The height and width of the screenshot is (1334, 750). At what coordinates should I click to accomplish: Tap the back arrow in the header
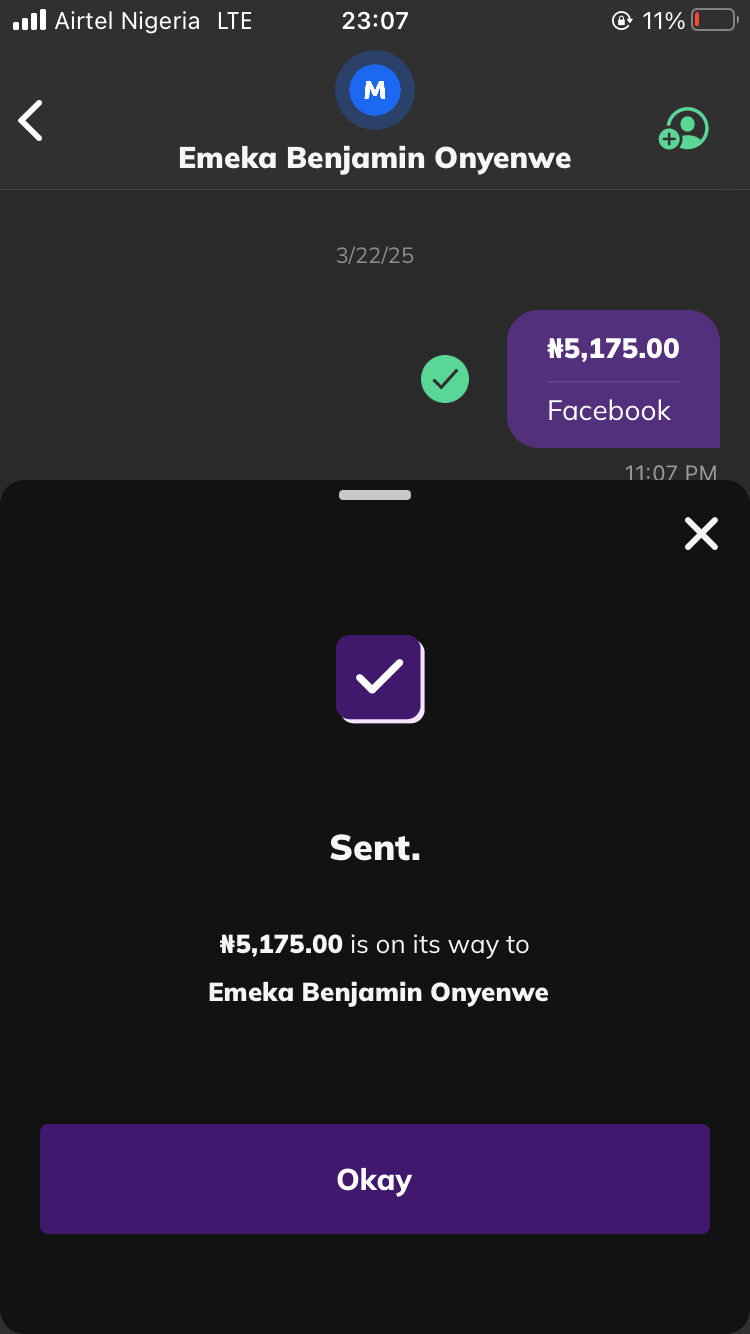click(x=31, y=121)
